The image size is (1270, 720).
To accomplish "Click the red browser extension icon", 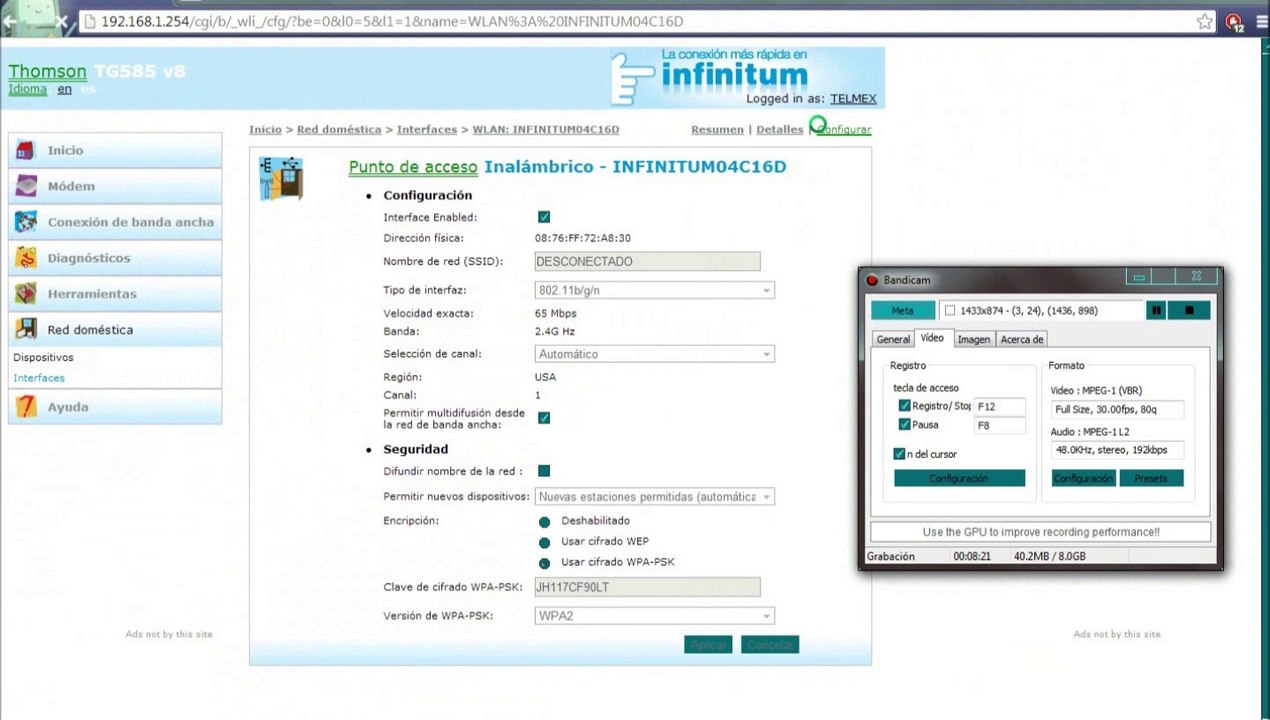I will click(x=1234, y=22).
